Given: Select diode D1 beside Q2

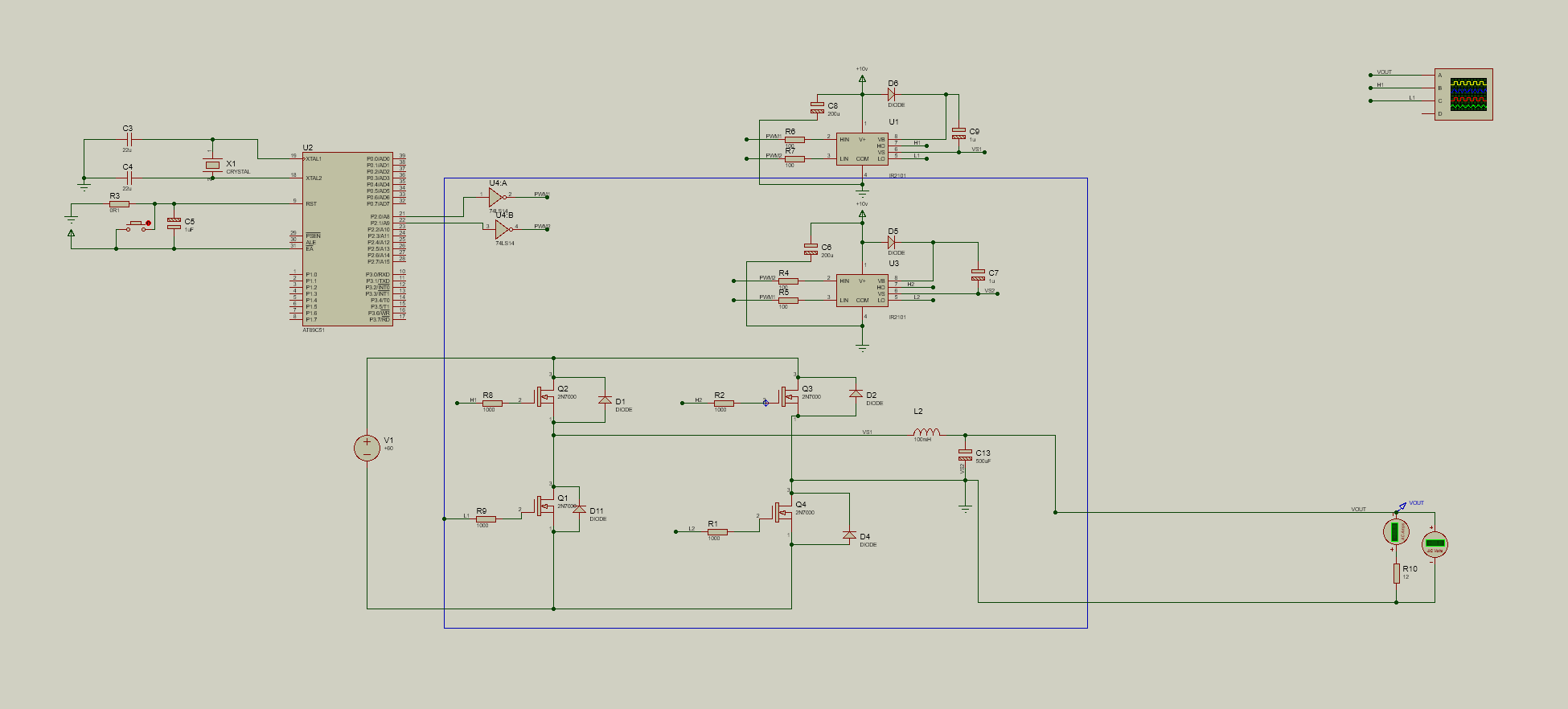Looking at the screenshot, I should pos(605,400).
